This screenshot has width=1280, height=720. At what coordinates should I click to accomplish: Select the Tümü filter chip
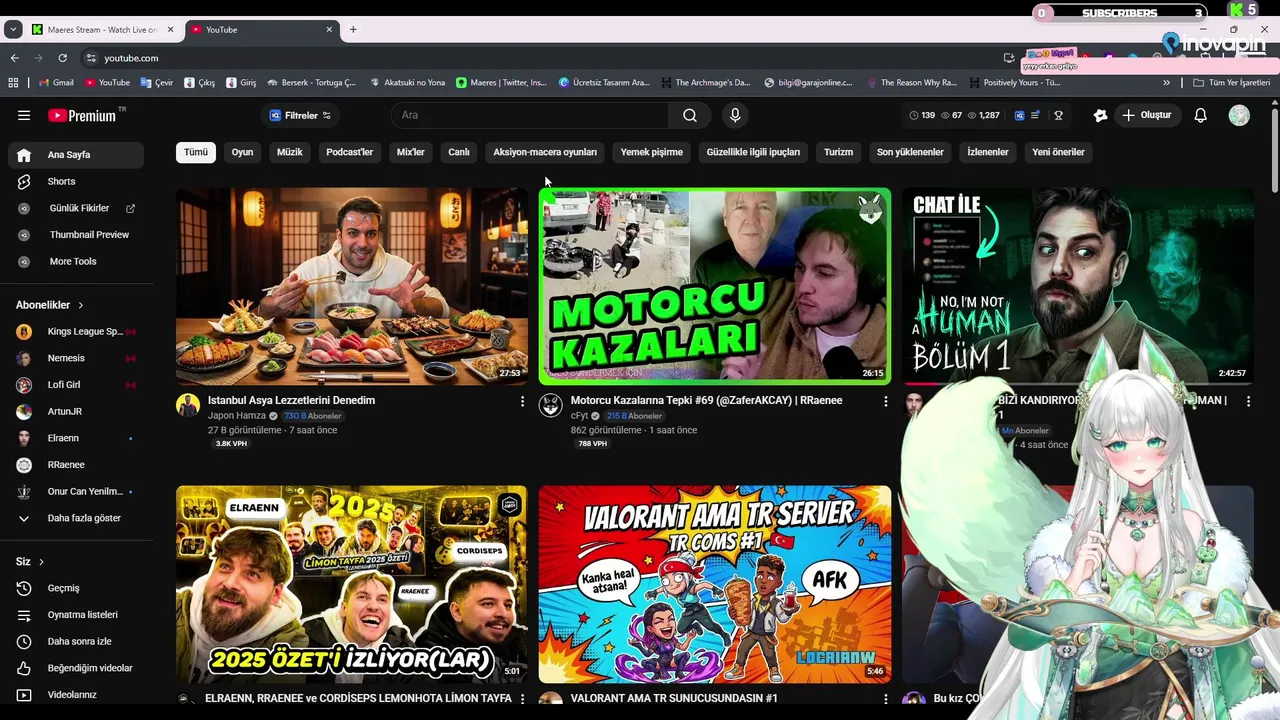coord(196,152)
